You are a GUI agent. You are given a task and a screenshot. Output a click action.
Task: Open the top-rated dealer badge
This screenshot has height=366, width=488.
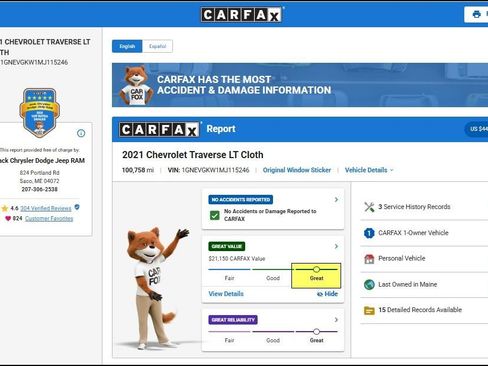point(40,113)
